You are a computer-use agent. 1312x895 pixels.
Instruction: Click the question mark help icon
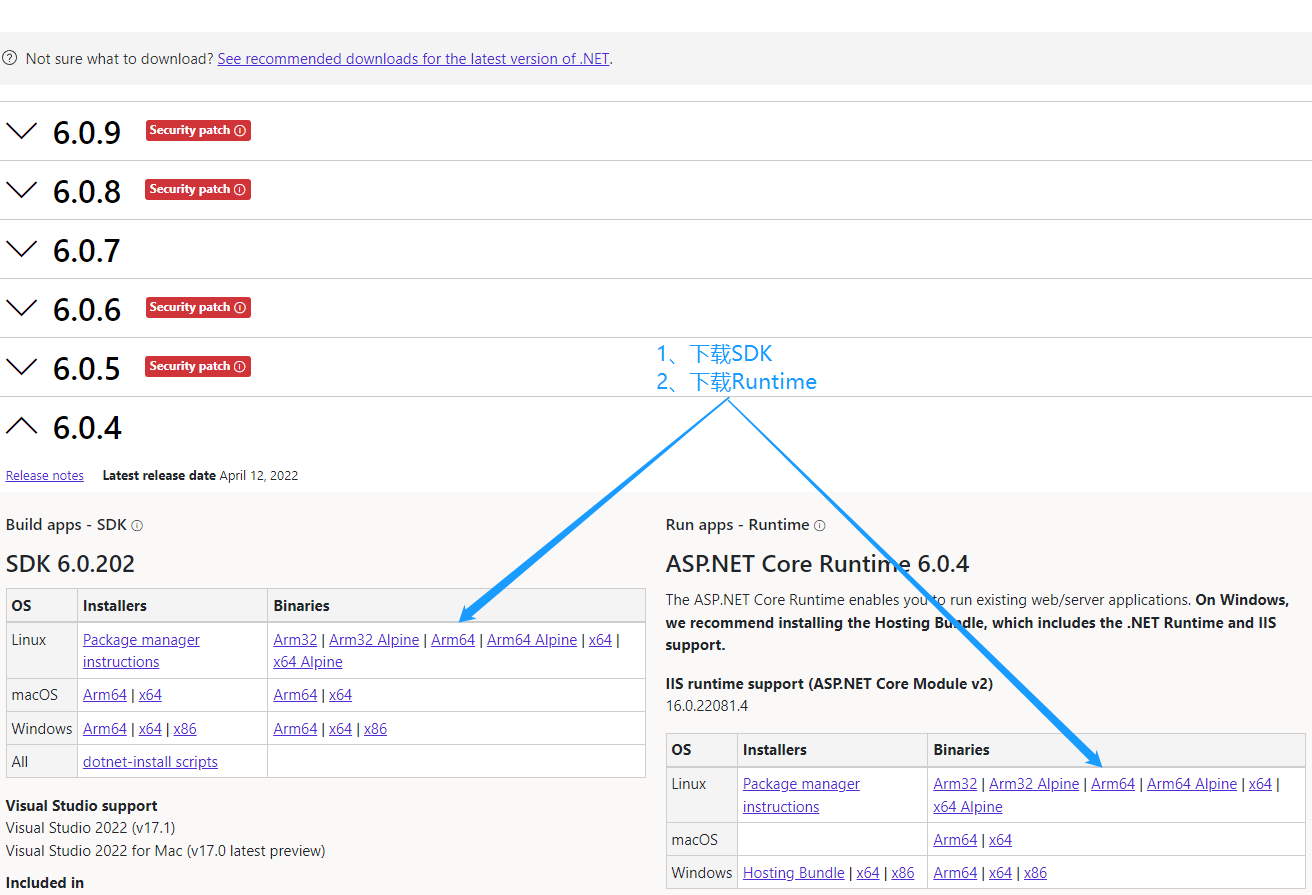point(9,58)
